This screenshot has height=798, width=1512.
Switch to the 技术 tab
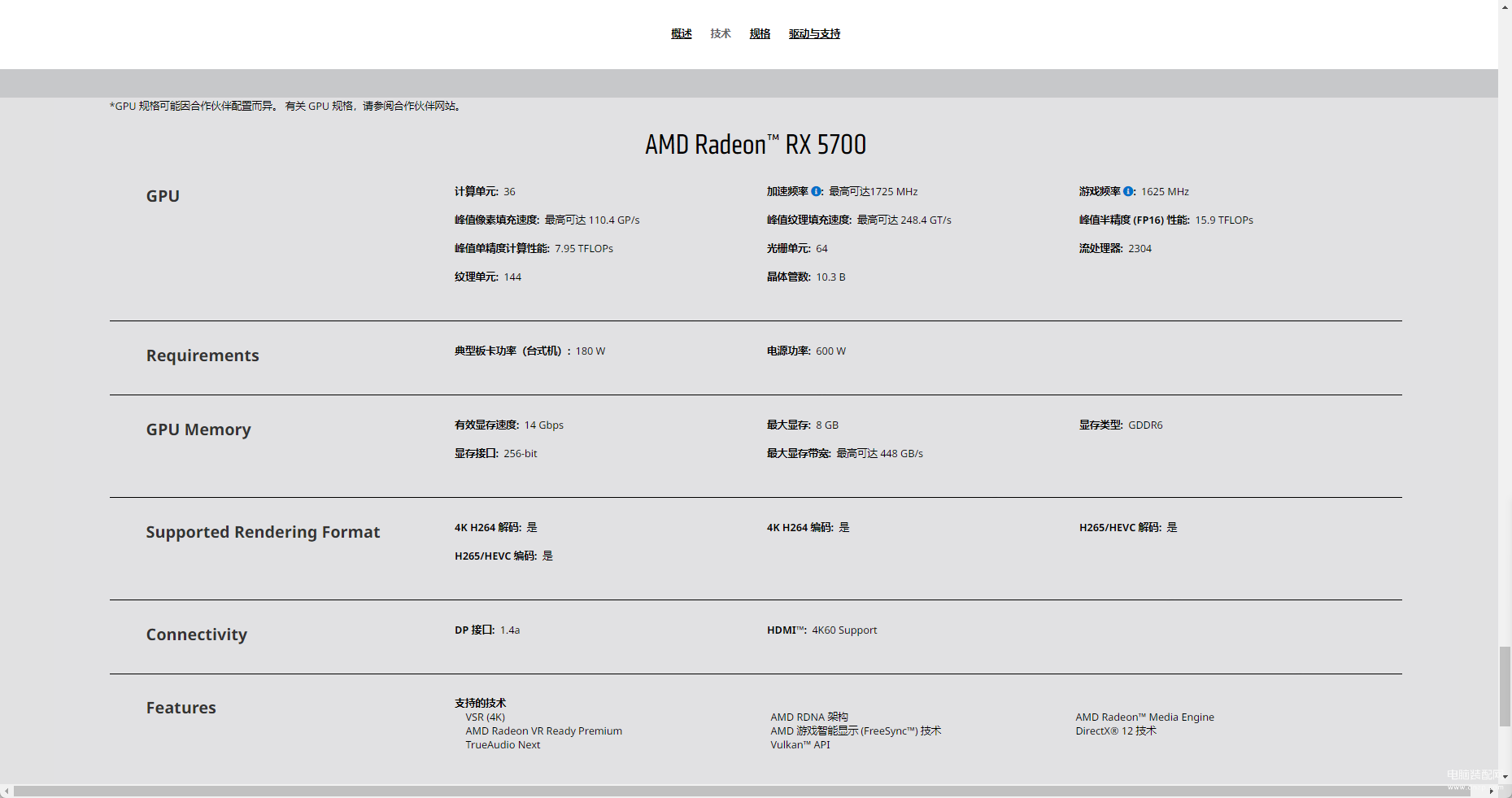coord(721,33)
